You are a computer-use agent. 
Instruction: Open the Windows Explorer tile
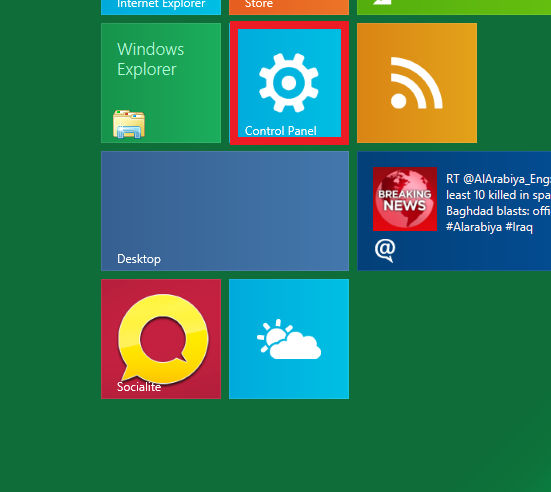tap(161, 83)
